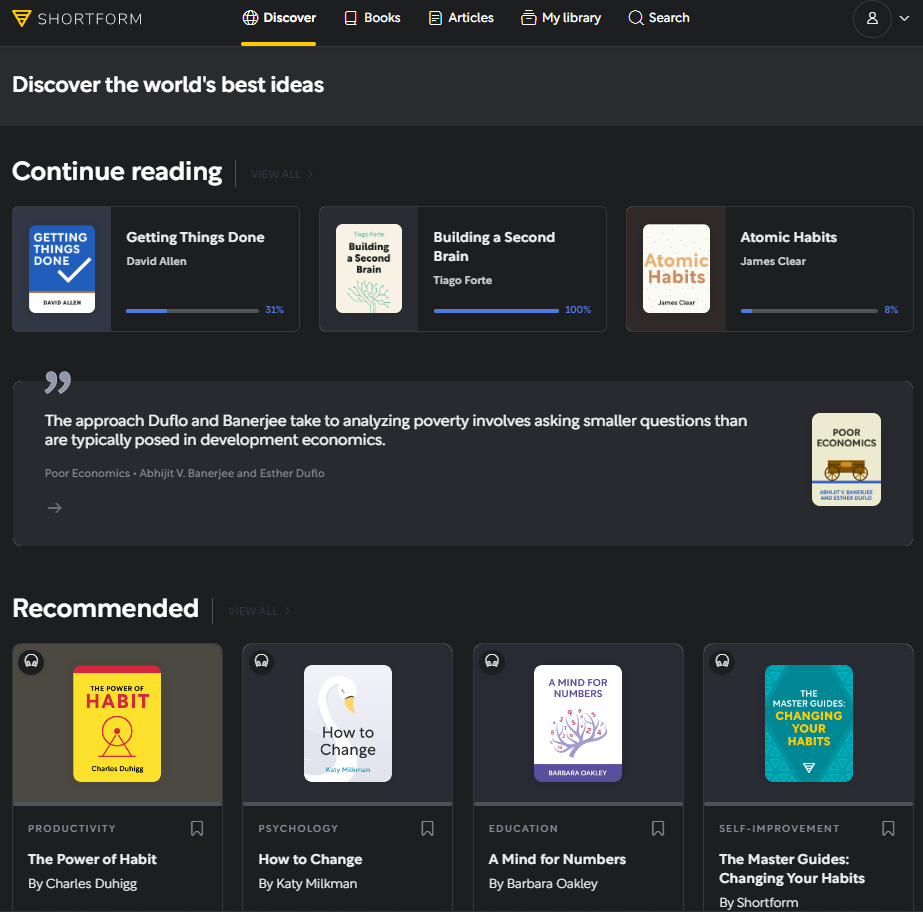Click the Building a Second Brain title

point(494,247)
